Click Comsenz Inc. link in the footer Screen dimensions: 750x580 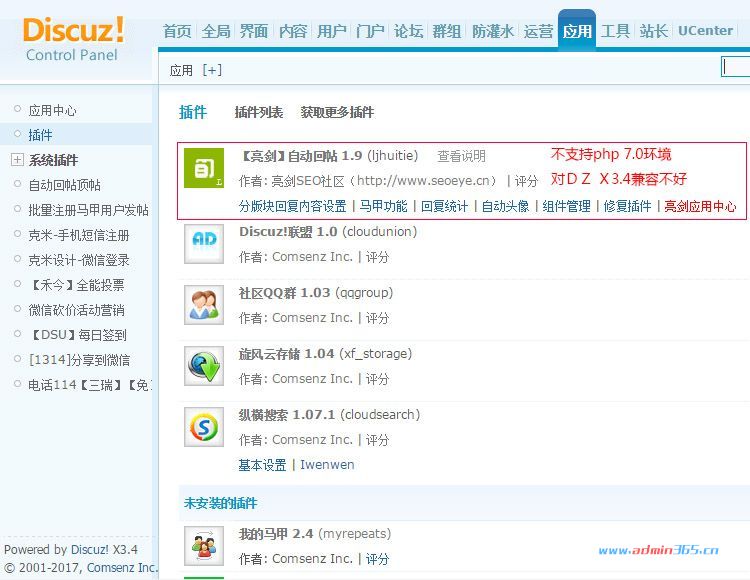(122, 568)
